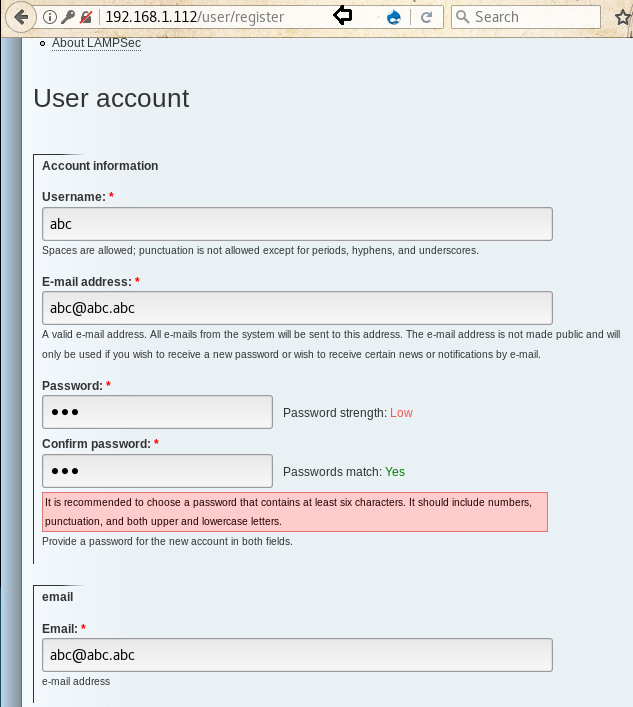Click the crossed-out red icon in address bar
633x707 pixels.
(x=86, y=17)
